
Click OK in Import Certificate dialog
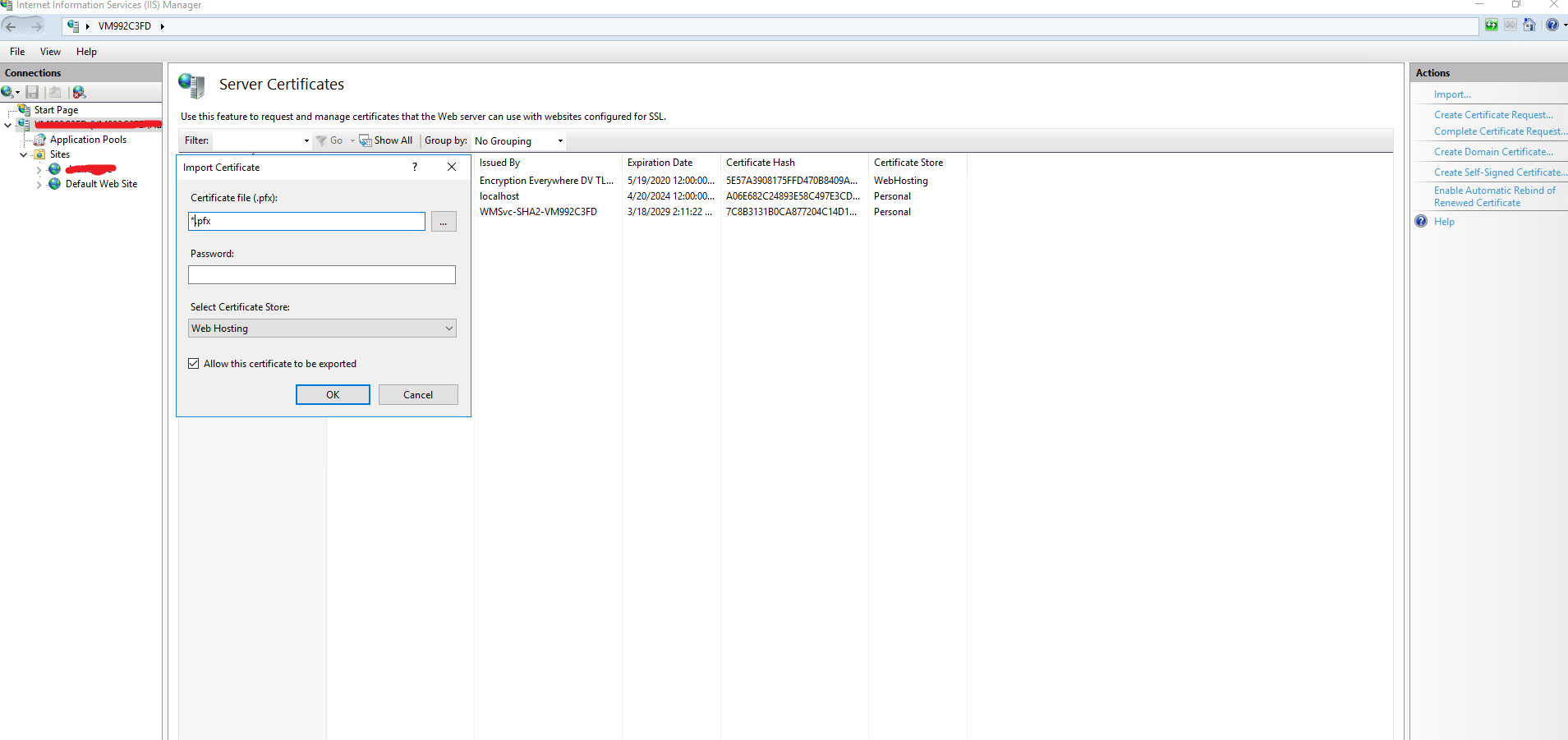333,395
